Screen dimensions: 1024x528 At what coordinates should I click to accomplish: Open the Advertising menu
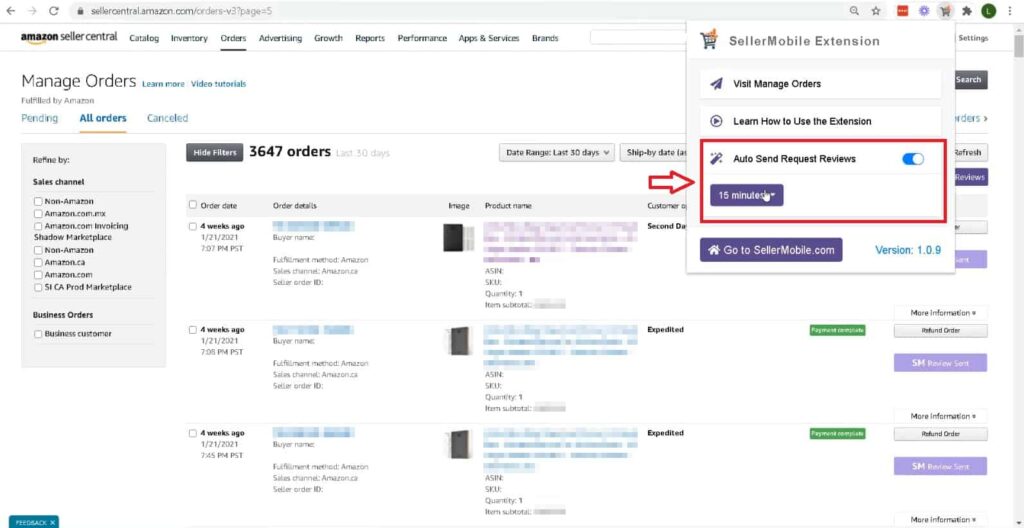coord(280,38)
